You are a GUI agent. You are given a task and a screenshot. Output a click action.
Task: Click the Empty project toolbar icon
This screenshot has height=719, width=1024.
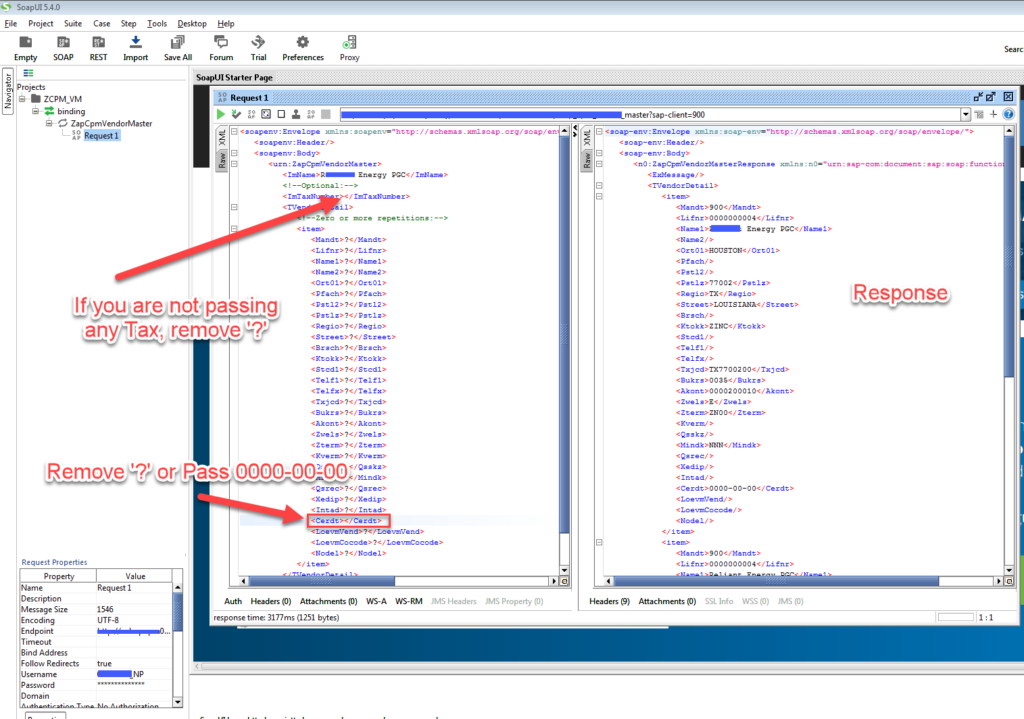25,43
